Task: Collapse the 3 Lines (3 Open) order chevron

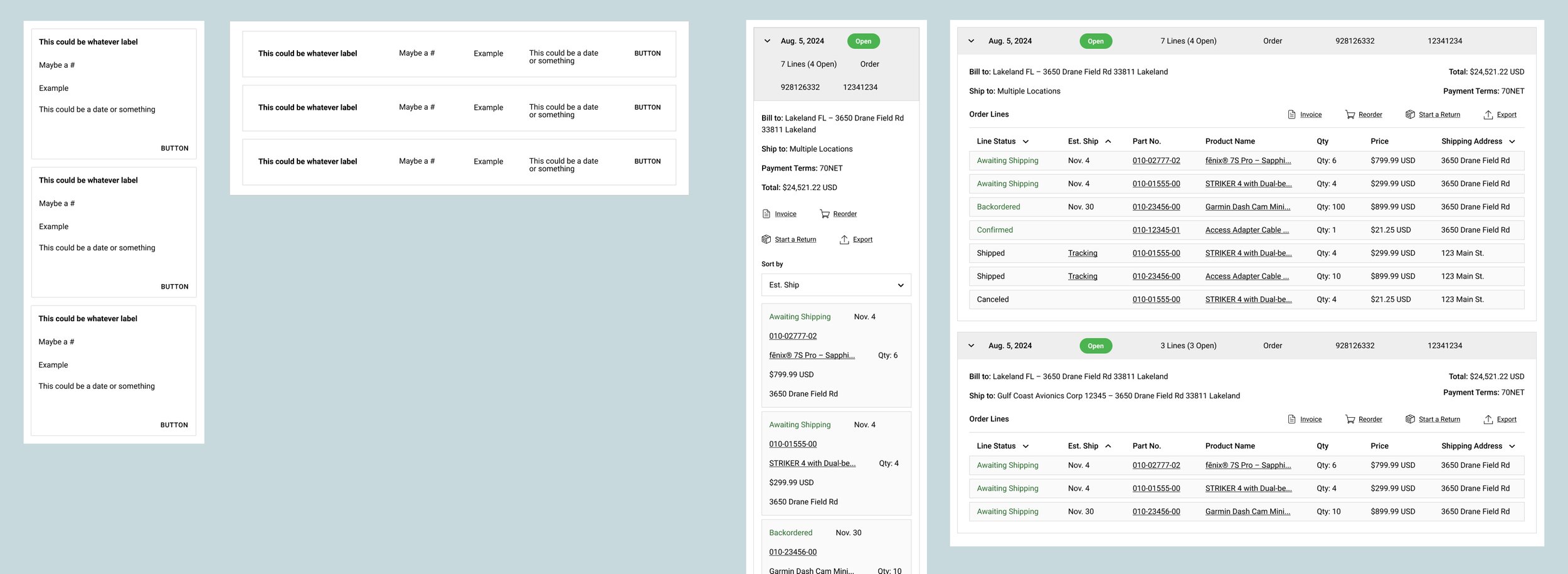Action: [972, 346]
